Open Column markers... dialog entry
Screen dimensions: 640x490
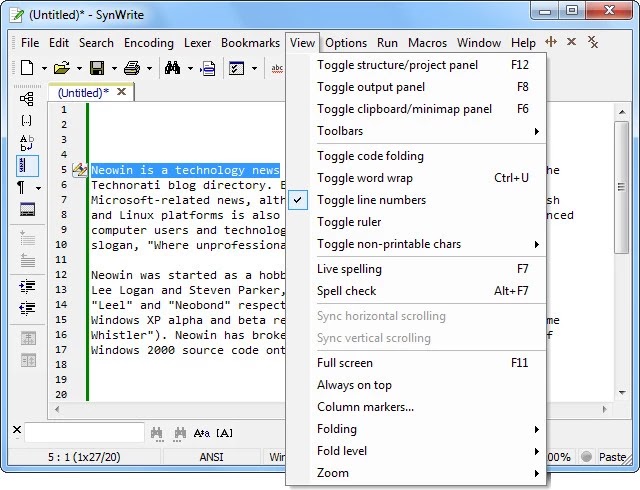pyautogui.click(x=416, y=407)
